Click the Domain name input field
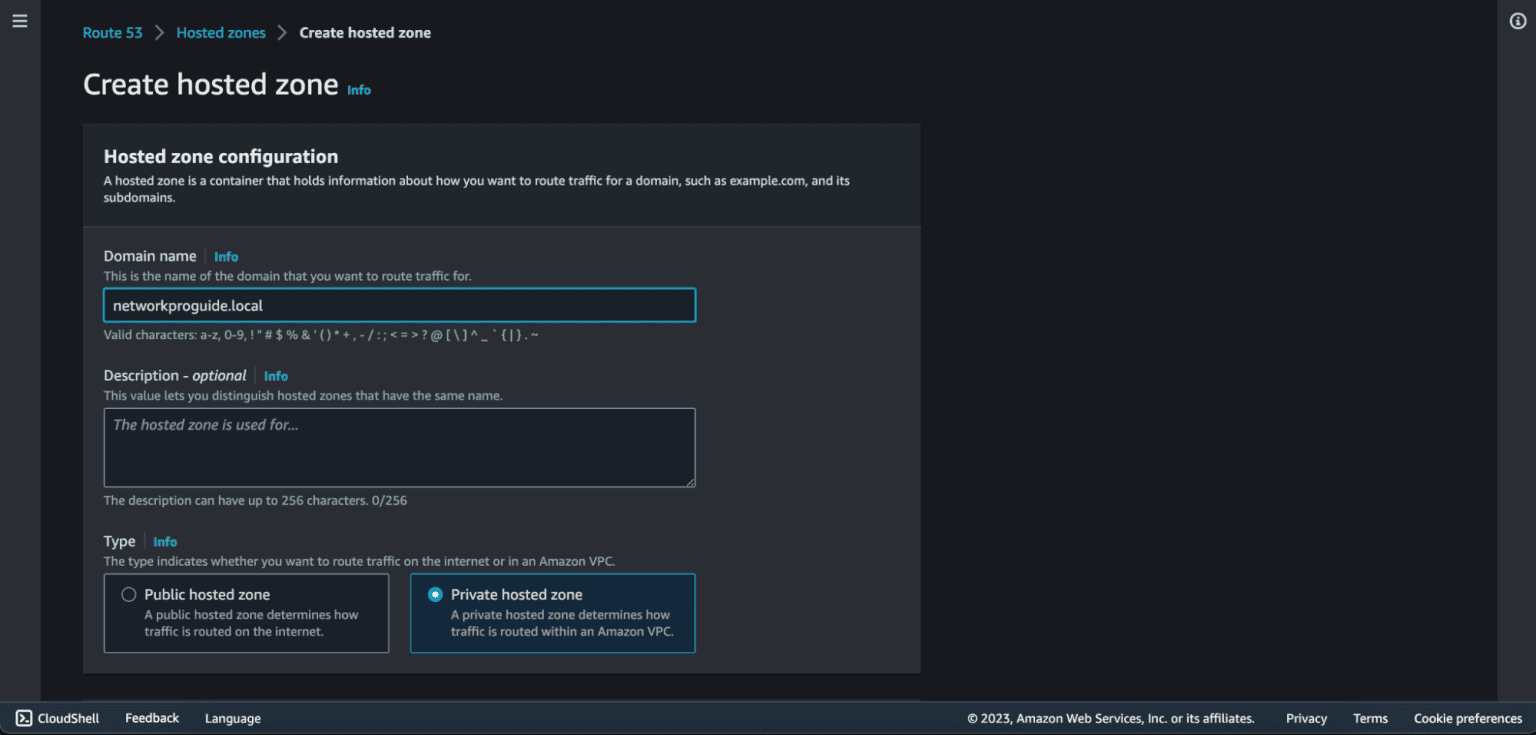 pos(399,305)
